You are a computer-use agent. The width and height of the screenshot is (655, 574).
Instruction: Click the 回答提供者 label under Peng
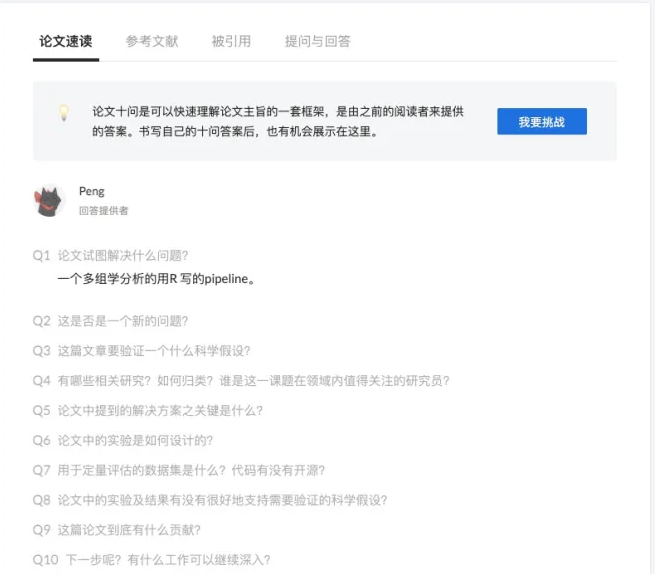coord(103,211)
